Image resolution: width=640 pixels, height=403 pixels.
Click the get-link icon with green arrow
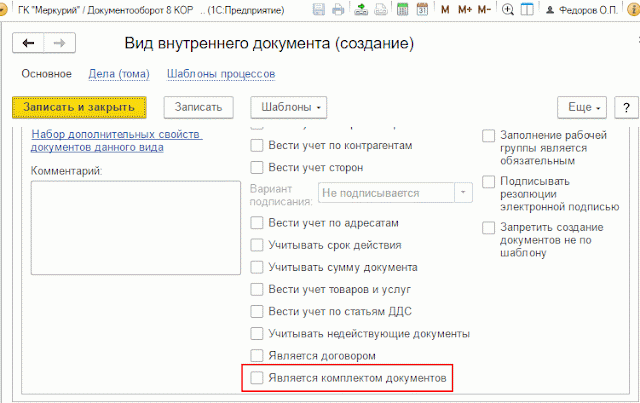(361, 9)
